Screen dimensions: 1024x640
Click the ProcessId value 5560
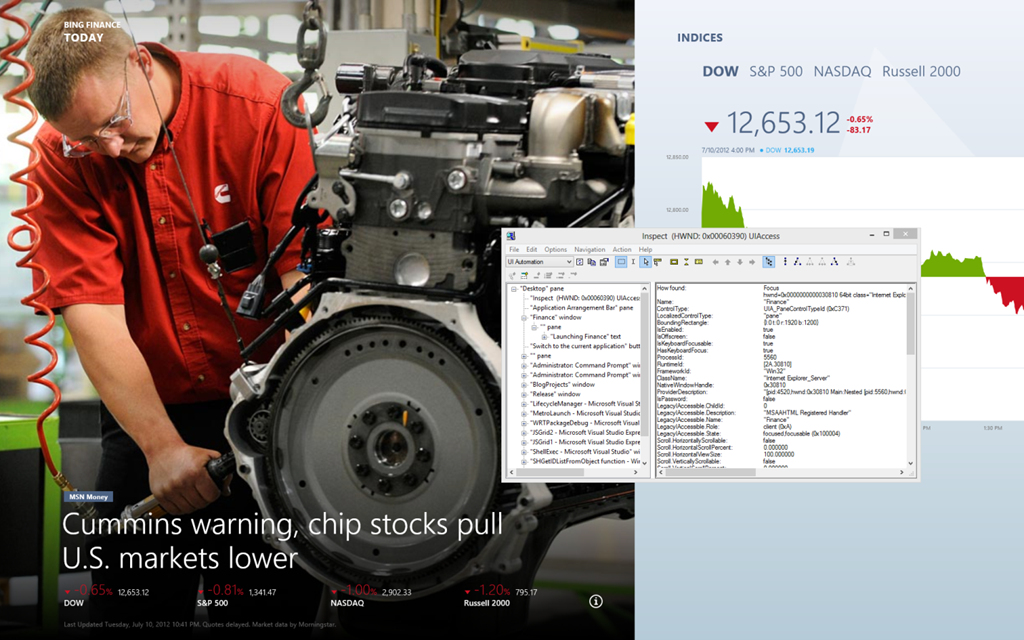click(770, 358)
